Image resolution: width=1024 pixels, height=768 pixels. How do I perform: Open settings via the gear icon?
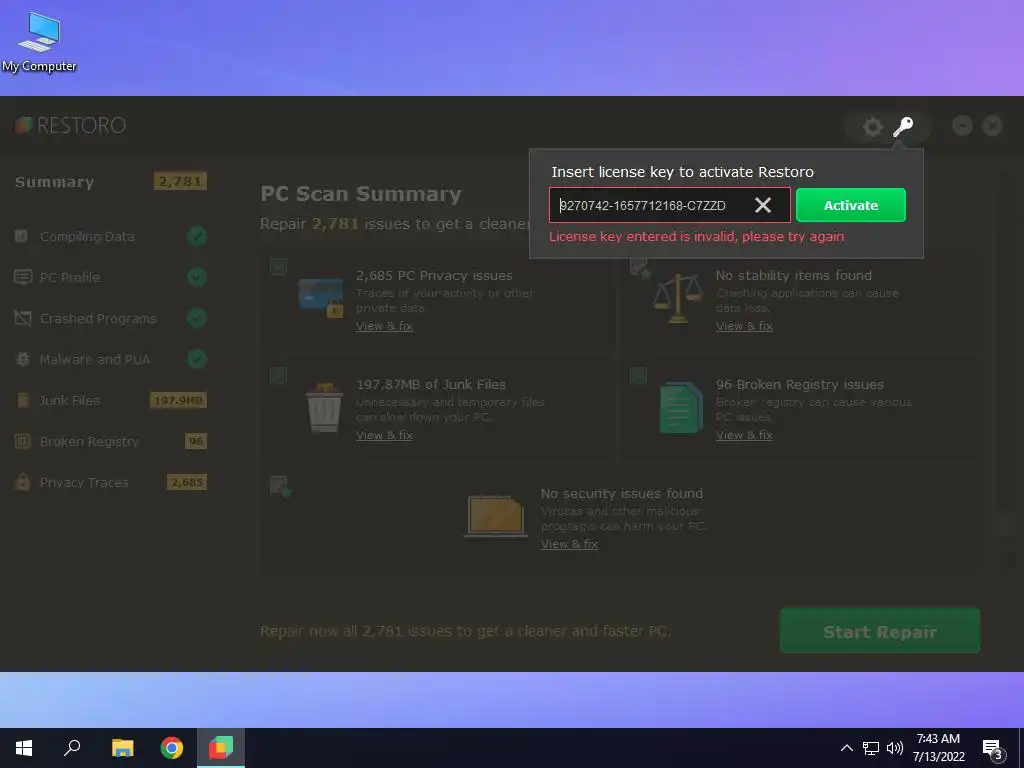[872, 126]
